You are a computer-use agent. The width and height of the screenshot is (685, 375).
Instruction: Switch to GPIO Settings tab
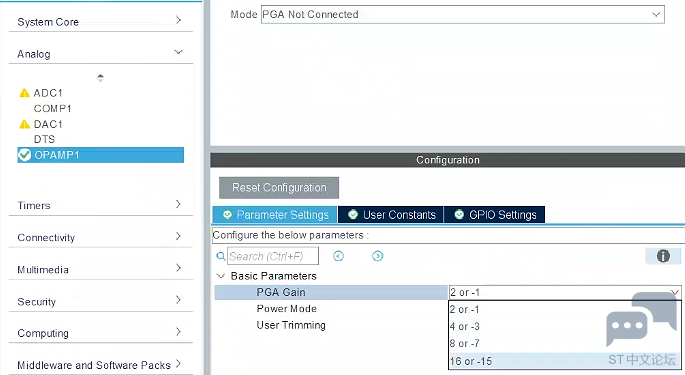click(495, 215)
